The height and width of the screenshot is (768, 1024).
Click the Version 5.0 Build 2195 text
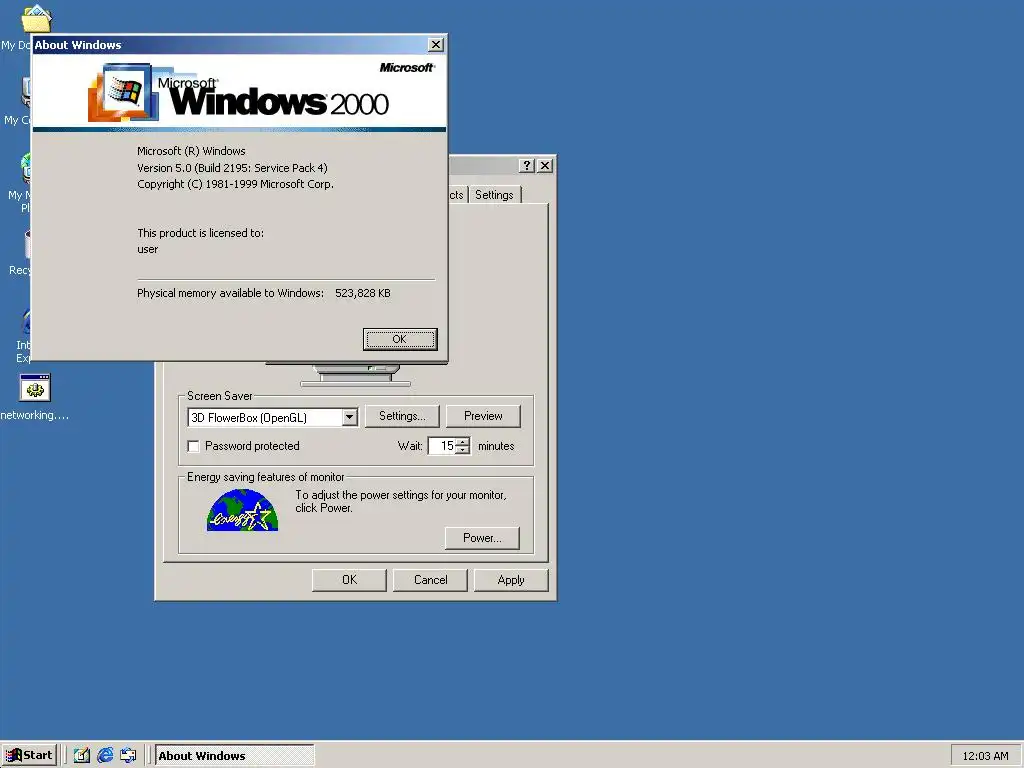[232, 168]
